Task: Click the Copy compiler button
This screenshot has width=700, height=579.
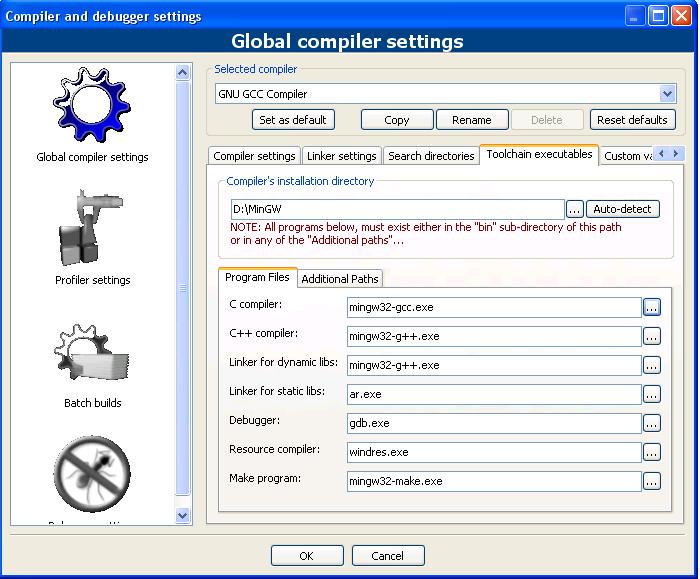Action: [396, 120]
